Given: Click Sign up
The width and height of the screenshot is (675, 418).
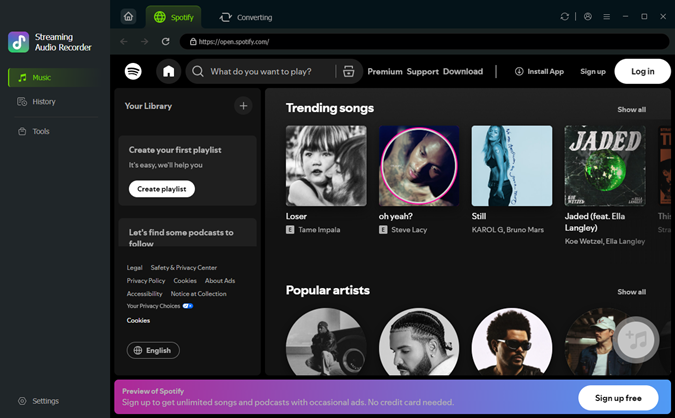Looking at the screenshot, I should (593, 71).
